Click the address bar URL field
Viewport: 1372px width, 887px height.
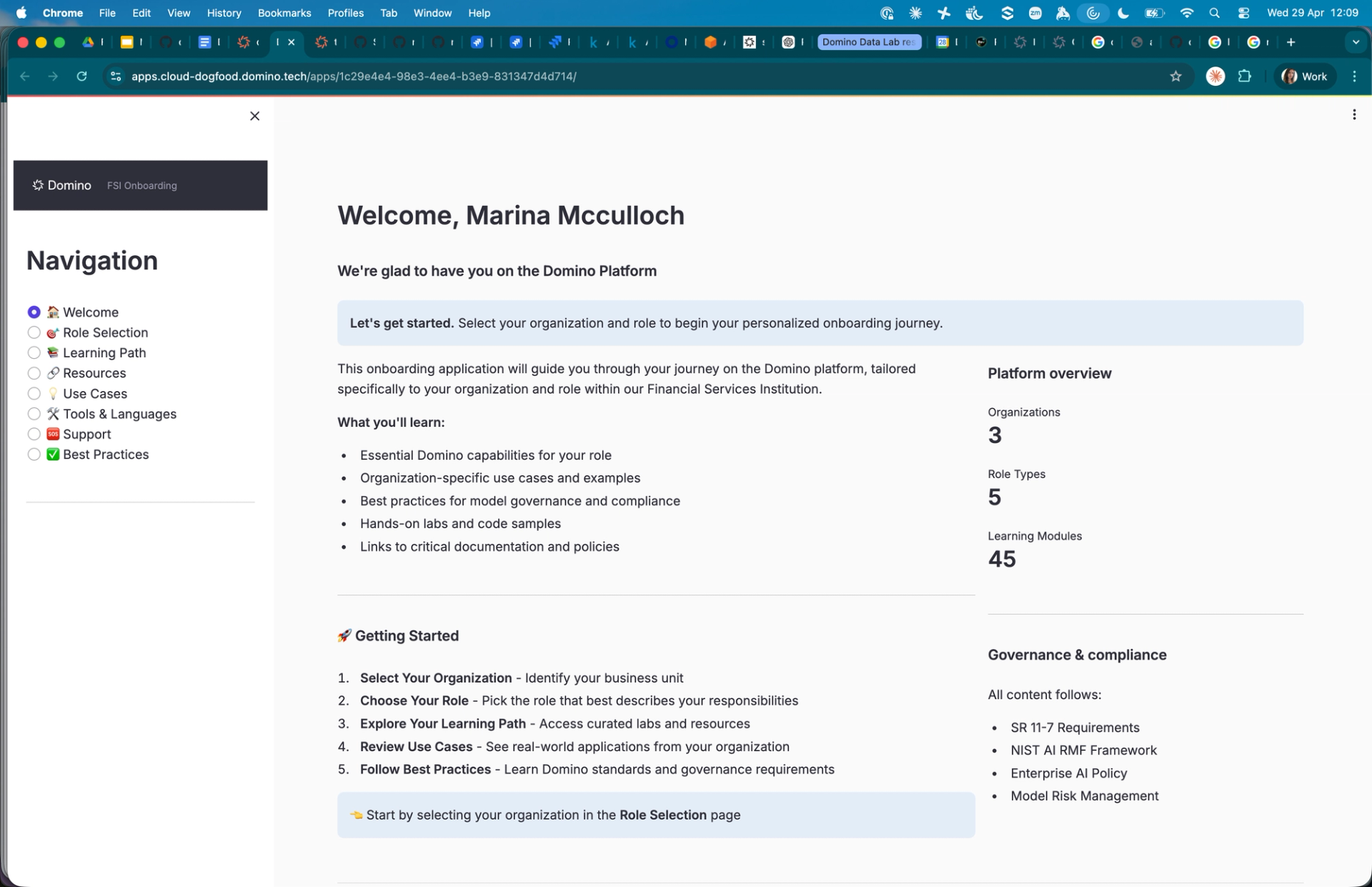tap(643, 76)
